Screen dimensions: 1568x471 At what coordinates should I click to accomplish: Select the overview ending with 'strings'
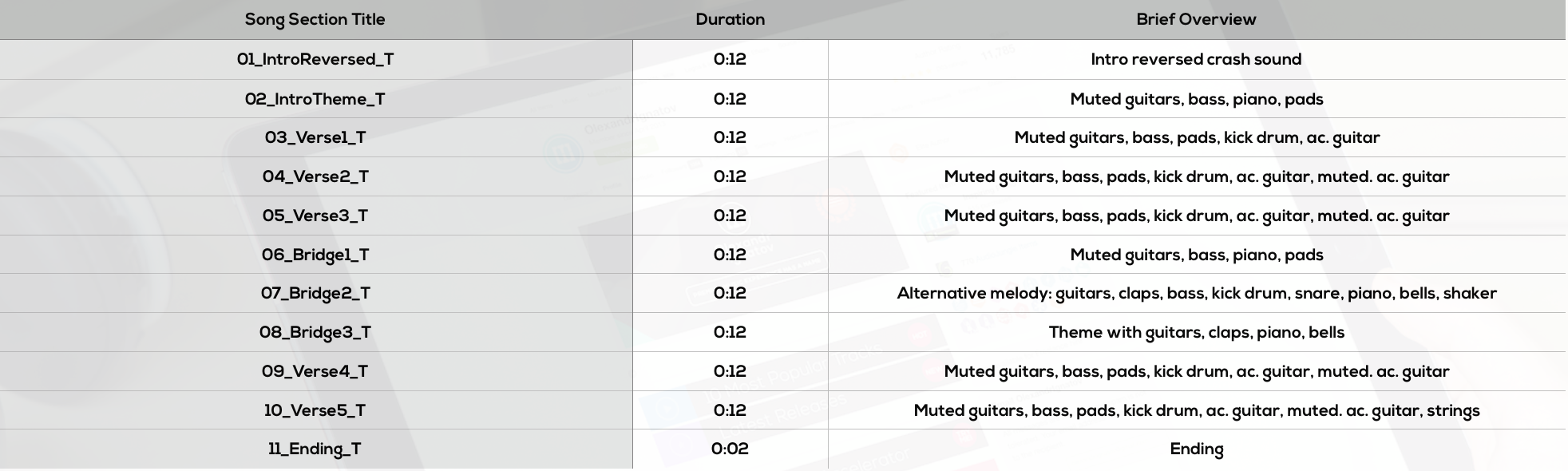pos(1197,410)
